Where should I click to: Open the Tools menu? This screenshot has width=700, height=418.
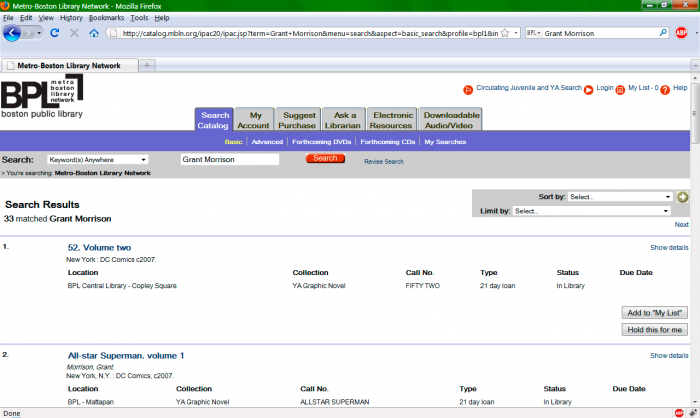pyautogui.click(x=139, y=18)
